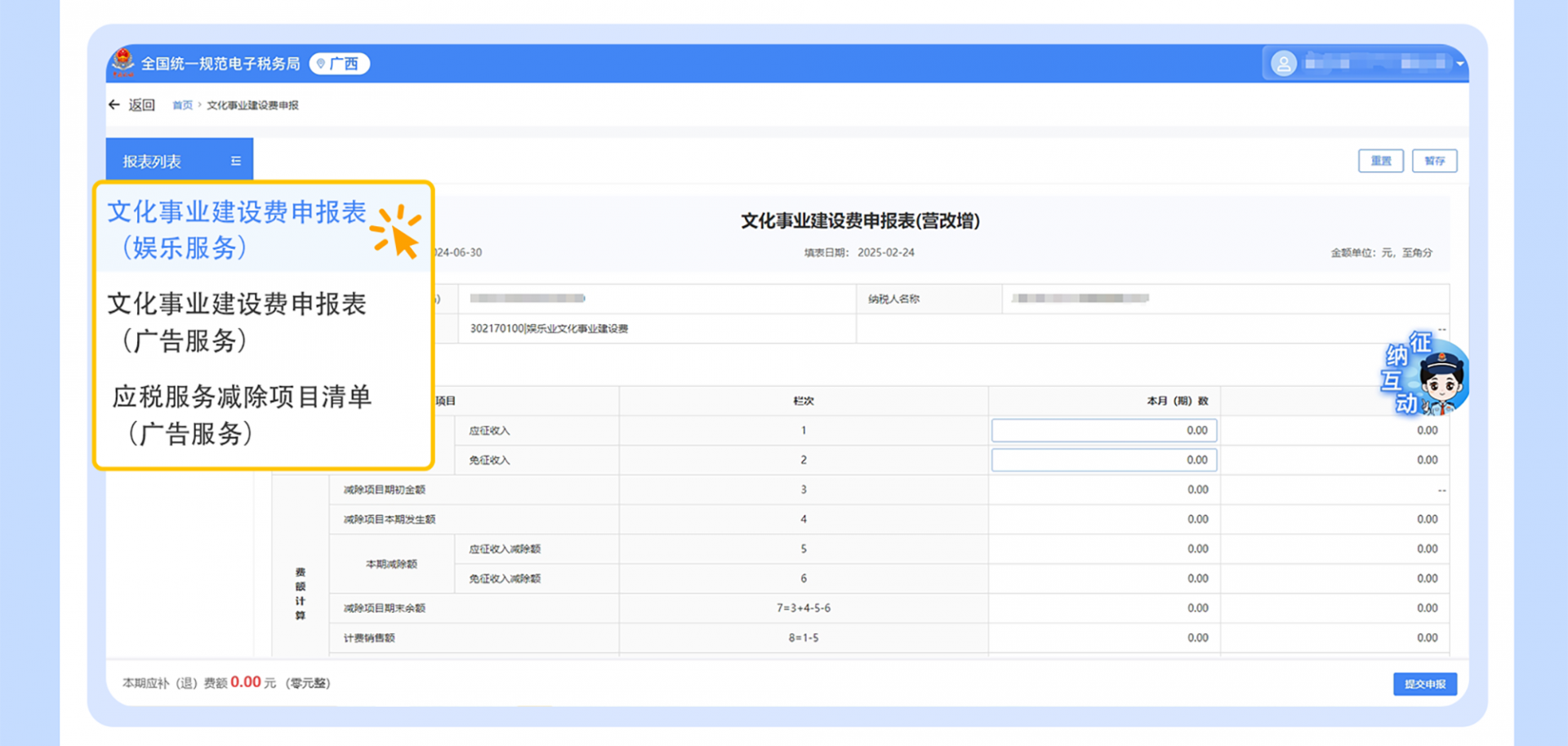Click the tax bureau emblem logo
The image size is (1568, 746).
tap(123, 63)
